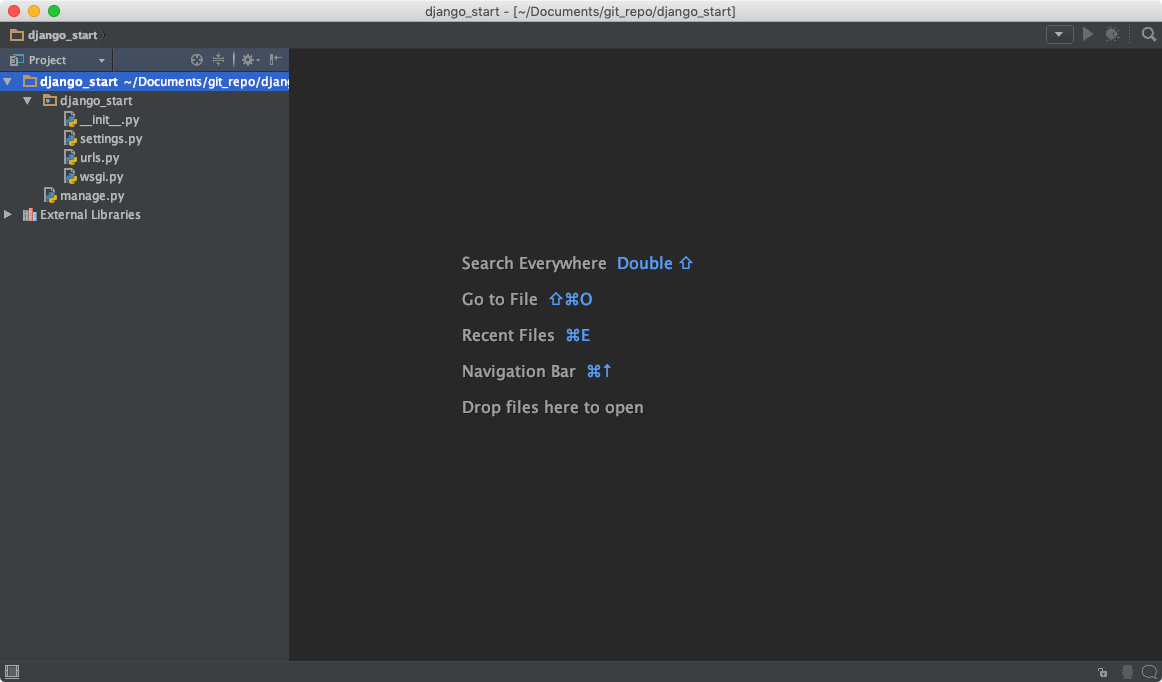
Task: Open the Hector inspector icon in status bar
Action: click(1127, 672)
